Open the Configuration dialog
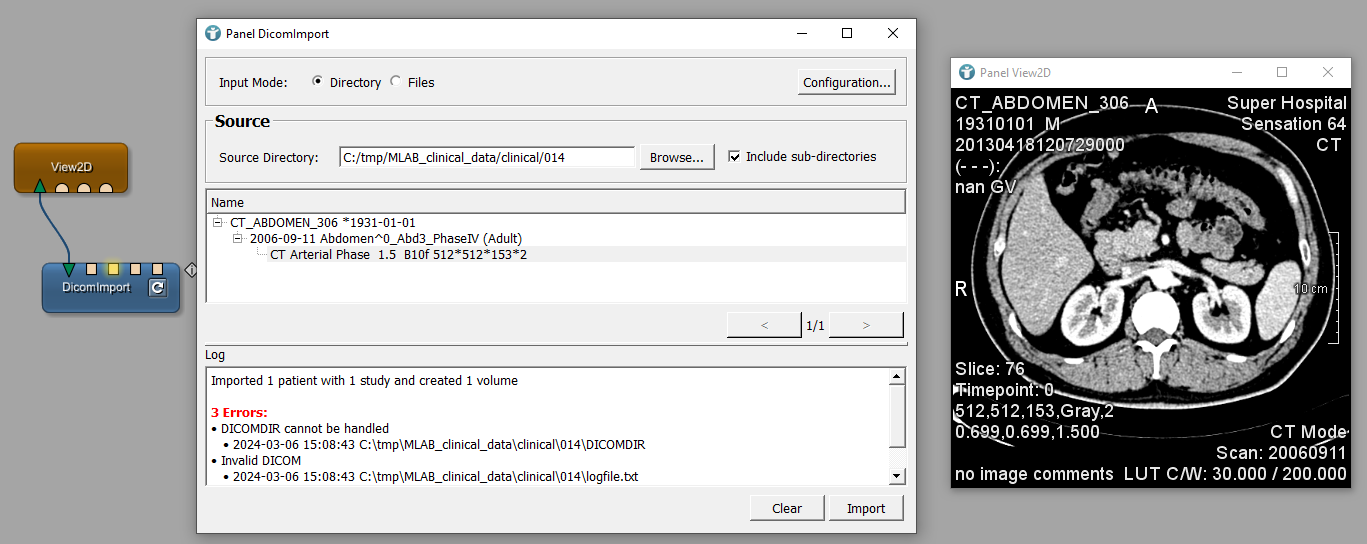Image resolution: width=1367 pixels, height=544 pixels. (846, 82)
